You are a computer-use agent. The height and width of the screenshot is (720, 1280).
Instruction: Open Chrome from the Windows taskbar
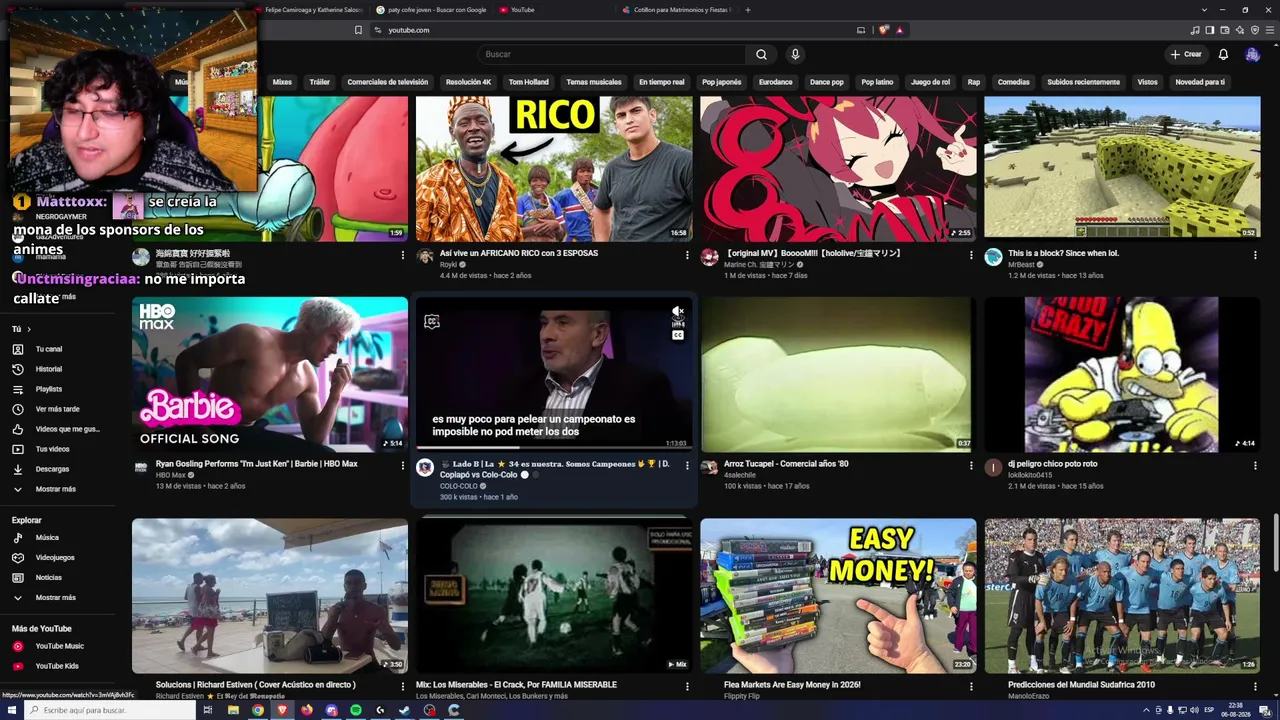point(258,710)
